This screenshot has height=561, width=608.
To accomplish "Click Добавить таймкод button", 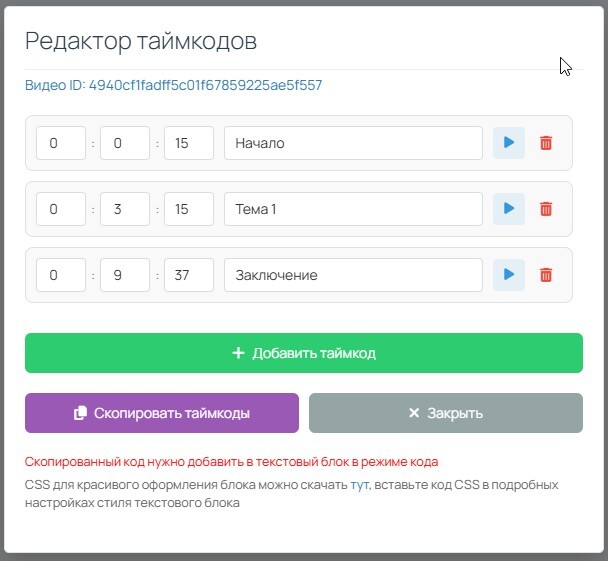I will coord(303,353).
